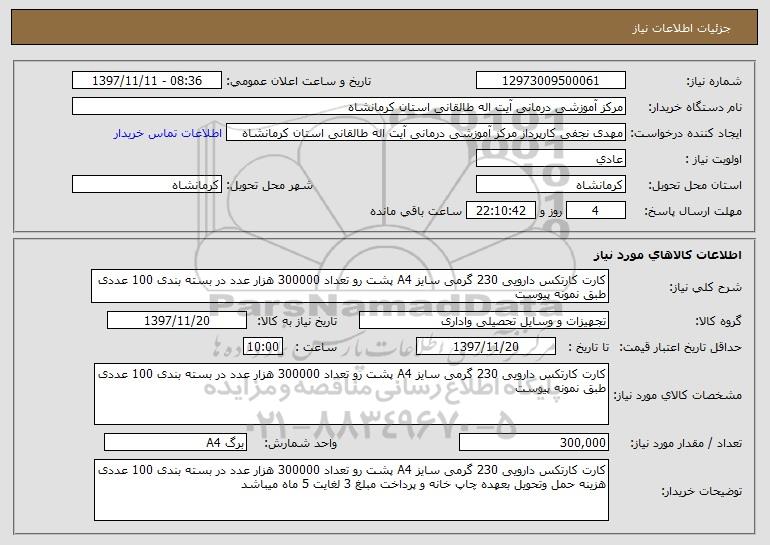Viewport: 770px width, 545px height.
Task: Select the تاریخ و ساعت اعلان عمومی label
Action: [298, 82]
